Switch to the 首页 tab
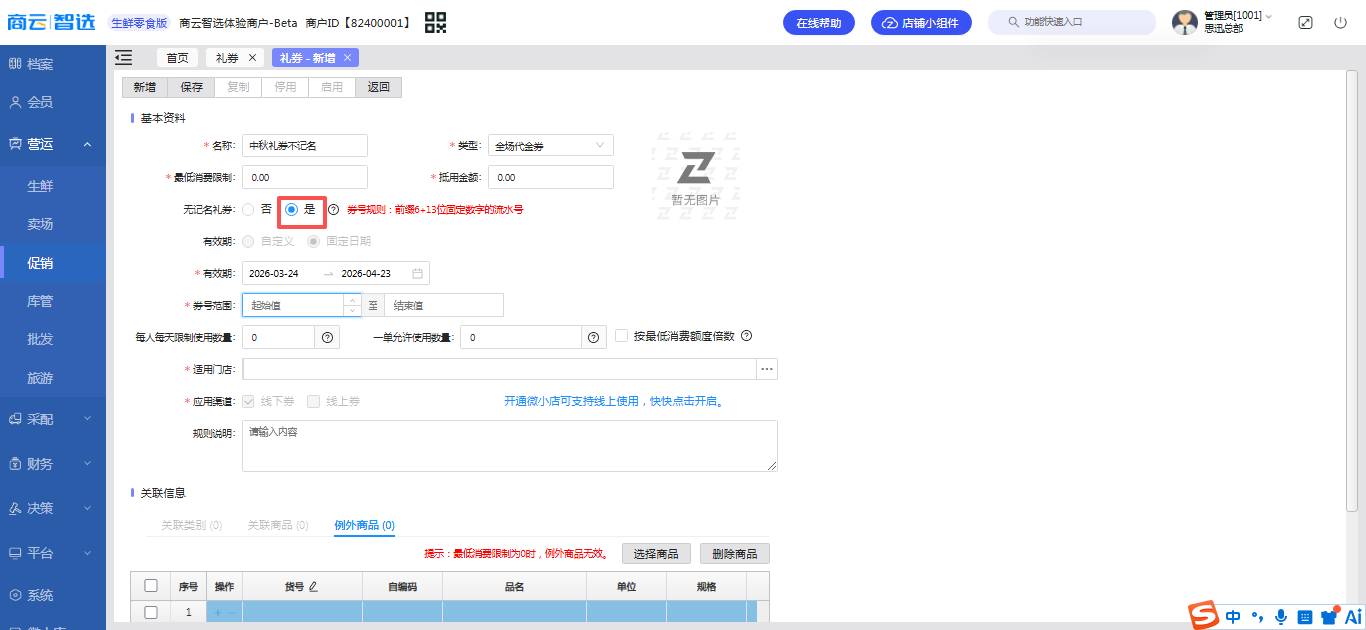This screenshot has width=1366, height=630. [x=177, y=58]
